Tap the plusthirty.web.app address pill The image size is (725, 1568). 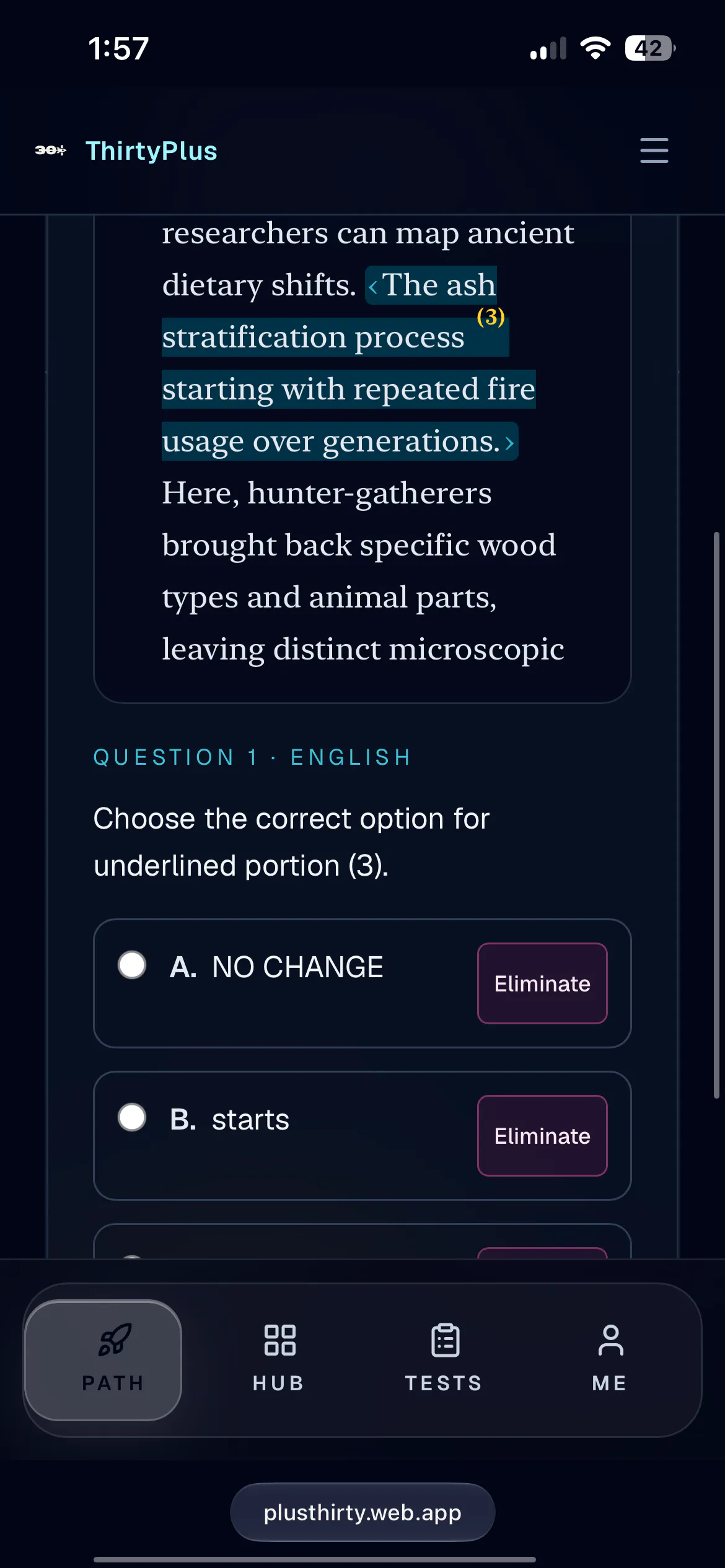pos(362,1512)
